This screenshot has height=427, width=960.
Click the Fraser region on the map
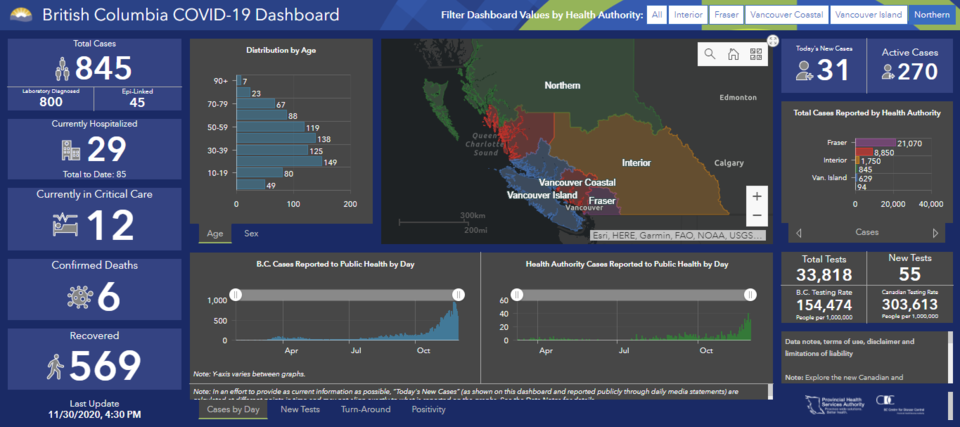(x=602, y=201)
